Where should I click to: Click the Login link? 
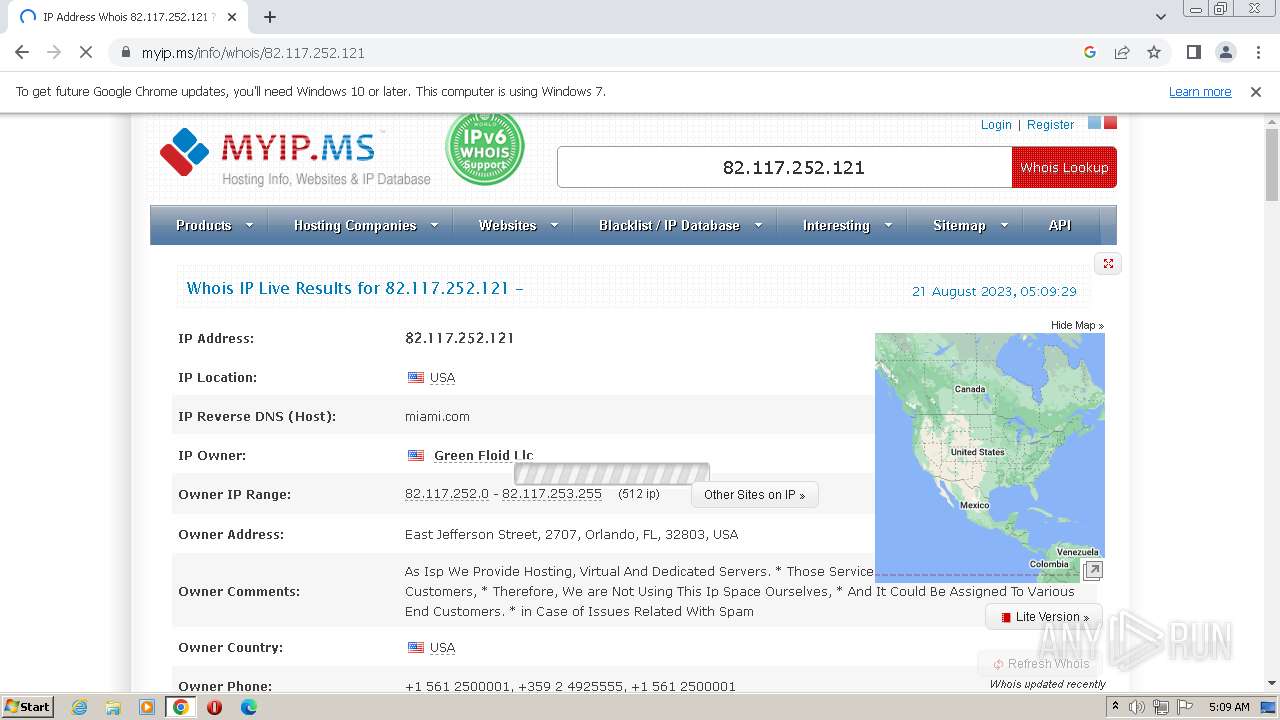coord(996,125)
